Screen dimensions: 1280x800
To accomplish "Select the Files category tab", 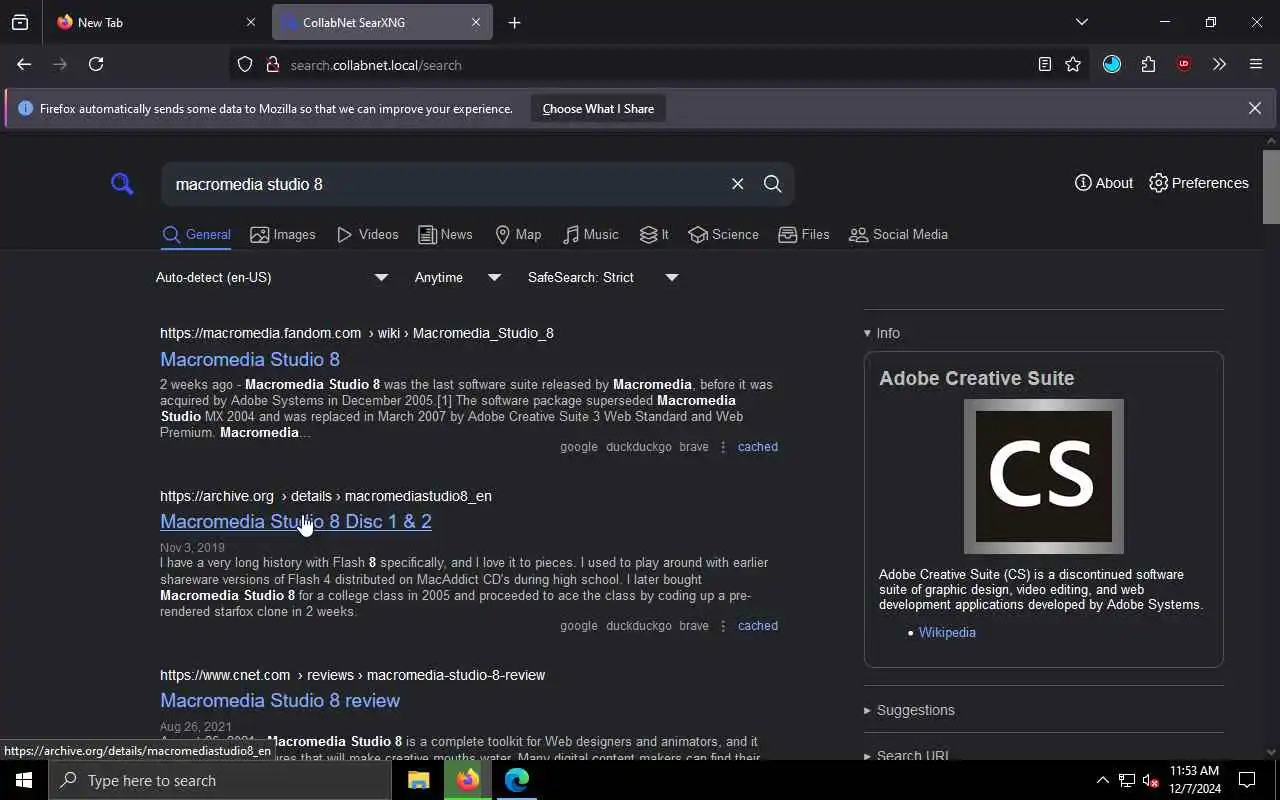I will [804, 234].
